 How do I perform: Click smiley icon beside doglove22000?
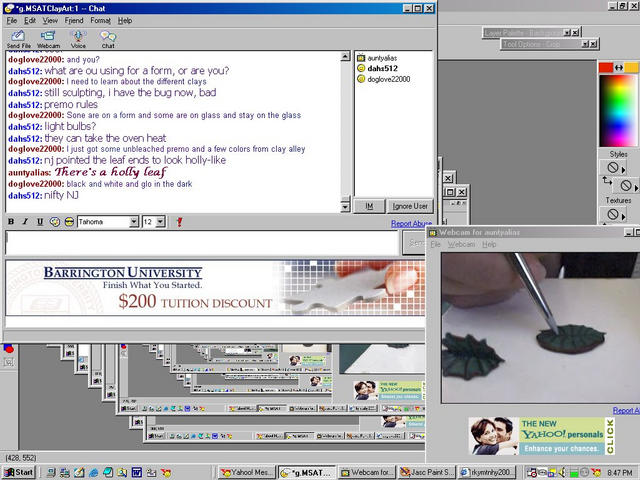pos(361,79)
